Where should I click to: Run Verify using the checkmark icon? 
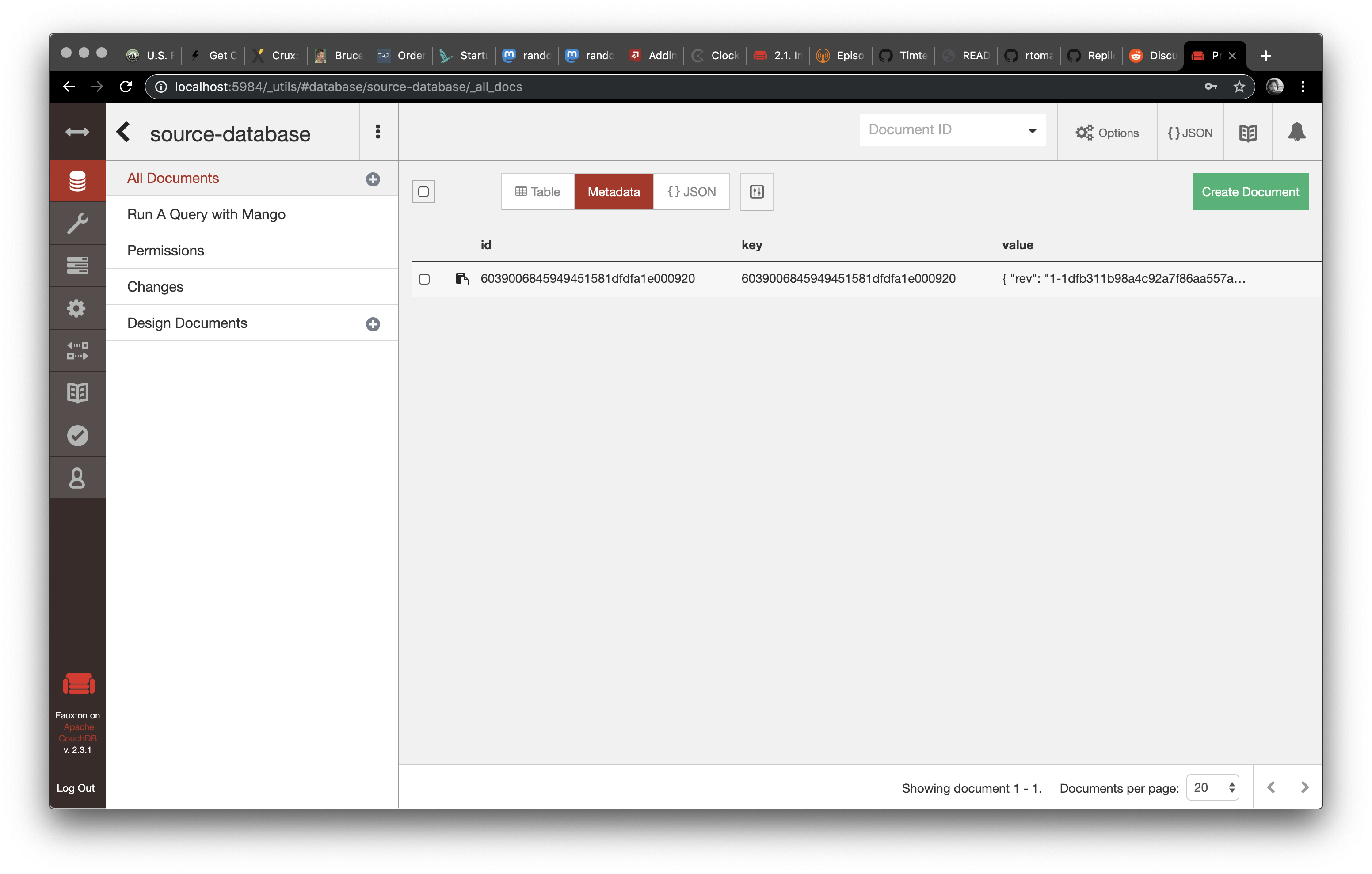[x=77, y=435]
